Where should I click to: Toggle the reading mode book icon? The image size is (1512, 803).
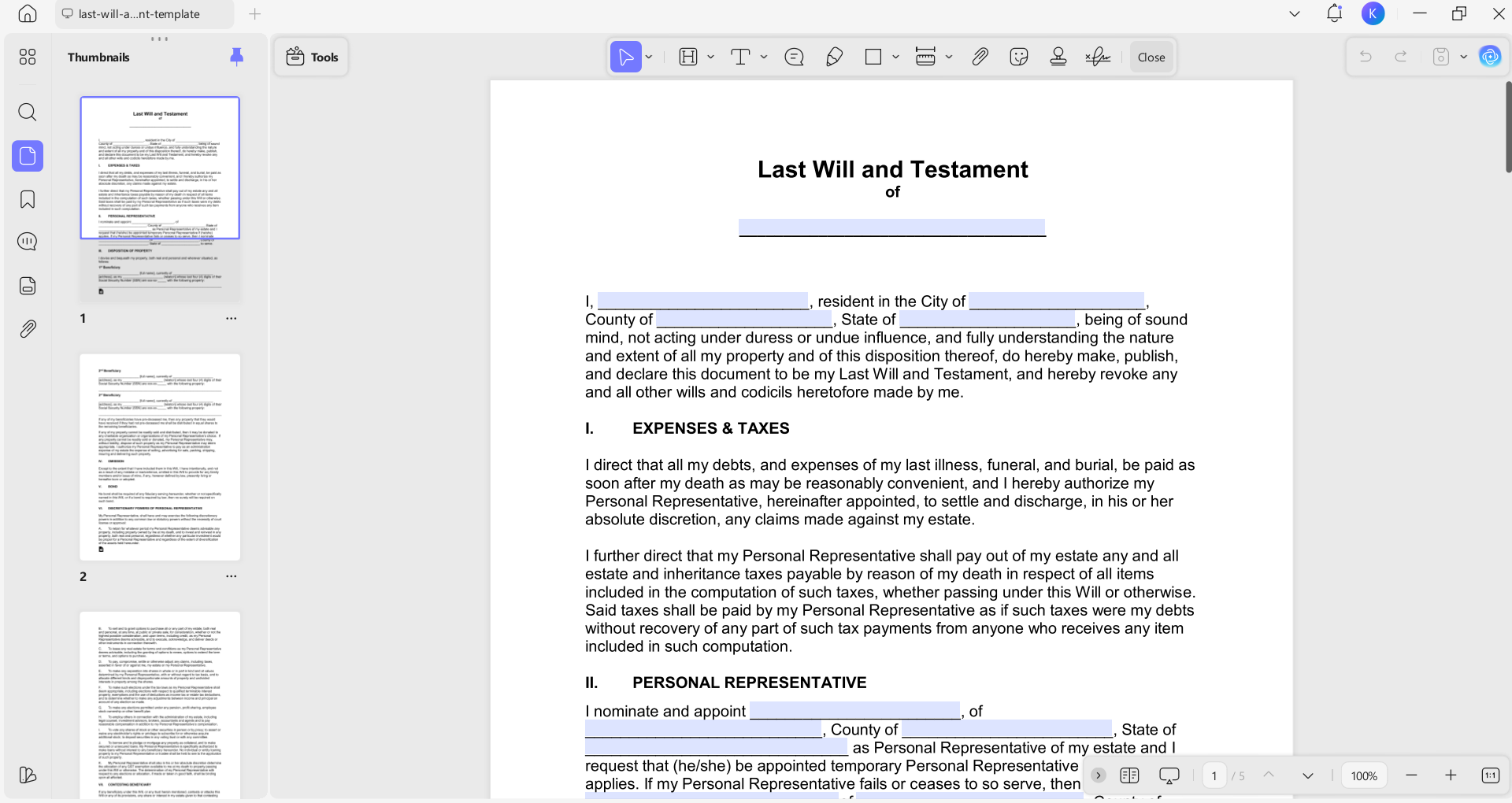(x=1129, y=775)
